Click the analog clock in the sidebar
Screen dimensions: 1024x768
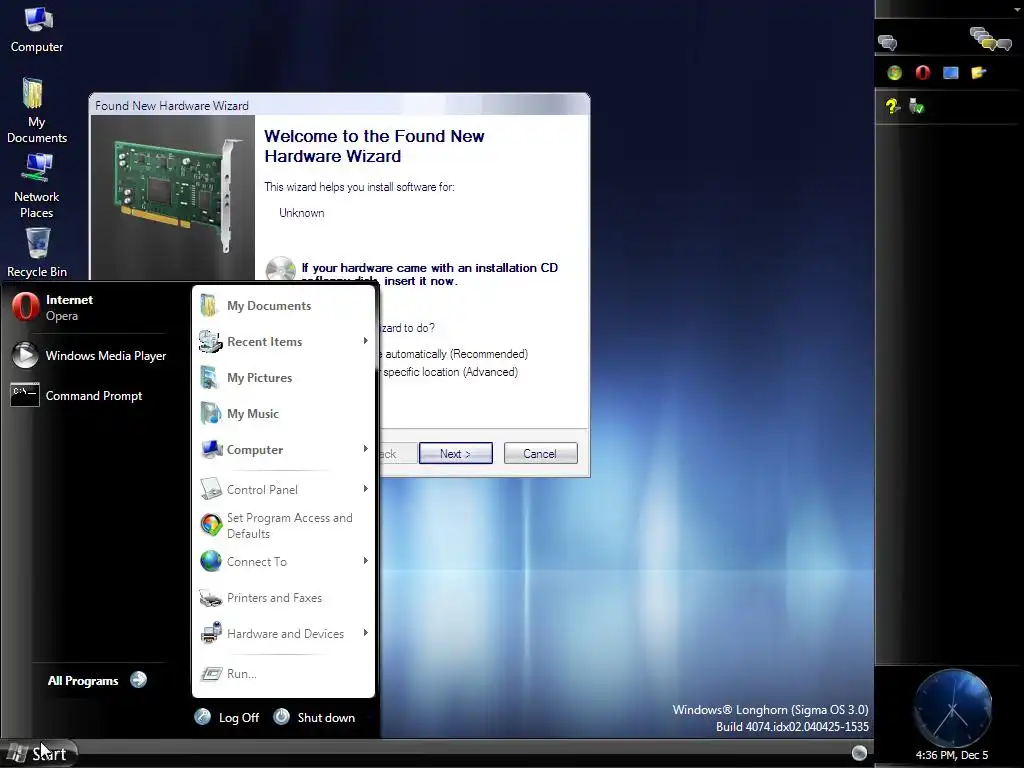pos(952,709)
